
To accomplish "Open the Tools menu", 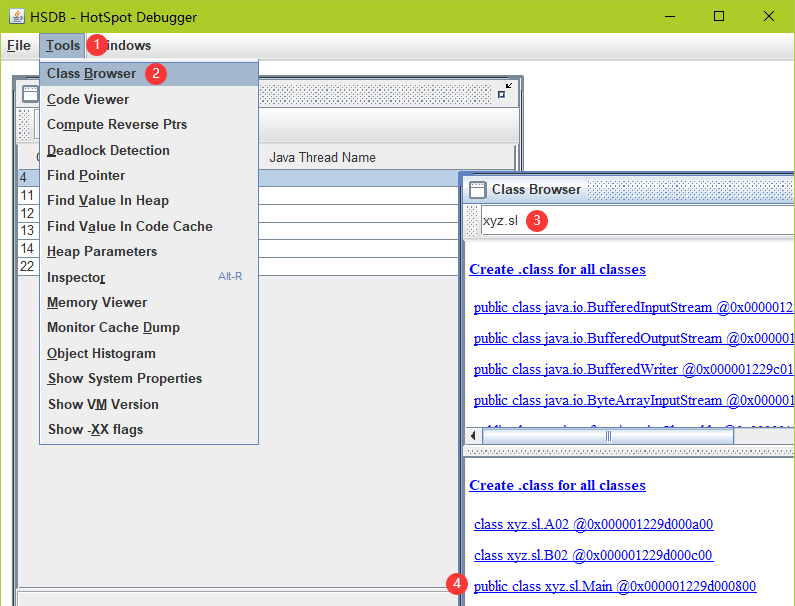I will point(63,46).
